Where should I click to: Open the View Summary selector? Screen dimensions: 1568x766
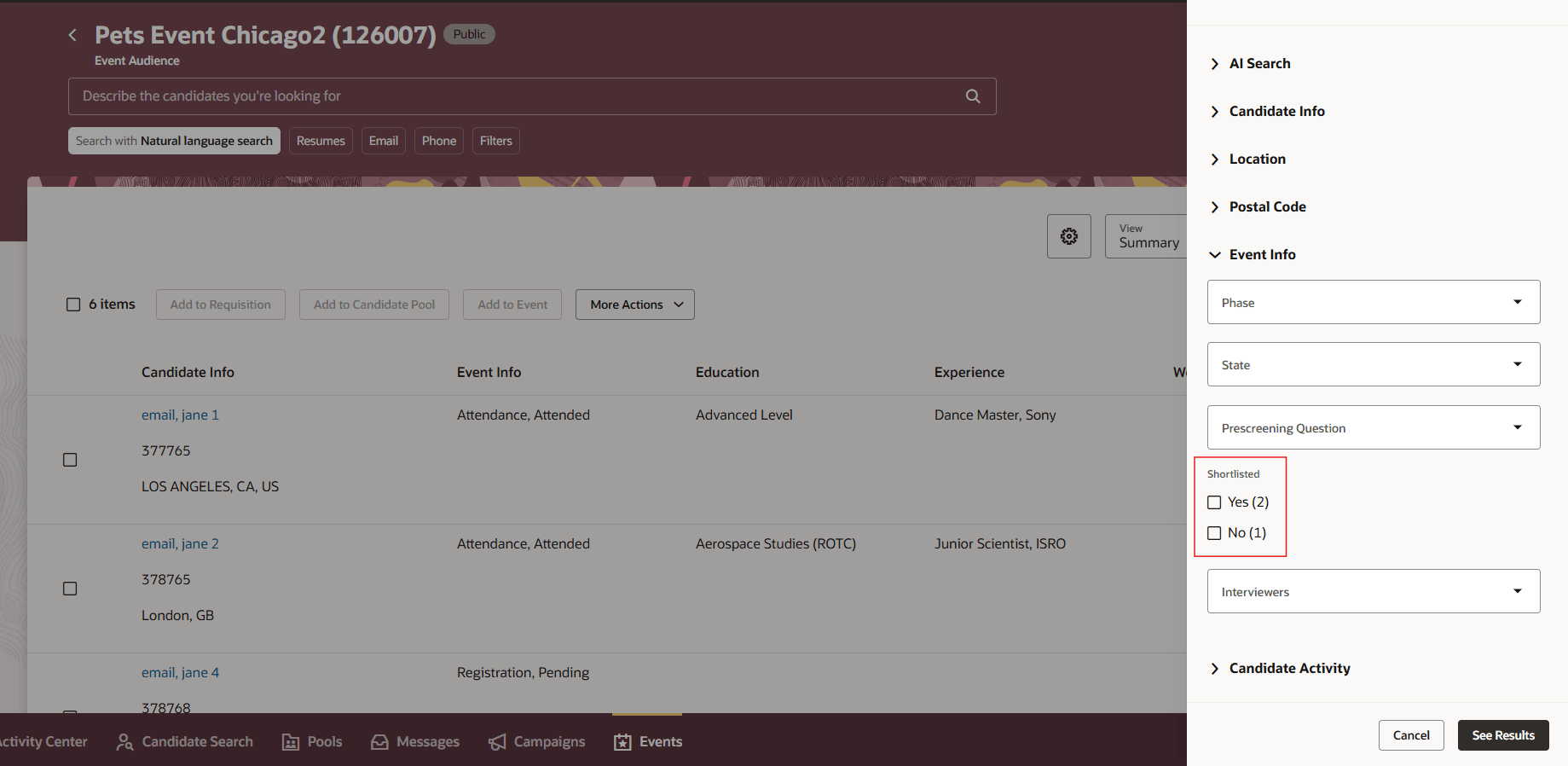pyautogui.click(x=1146, y=236)
